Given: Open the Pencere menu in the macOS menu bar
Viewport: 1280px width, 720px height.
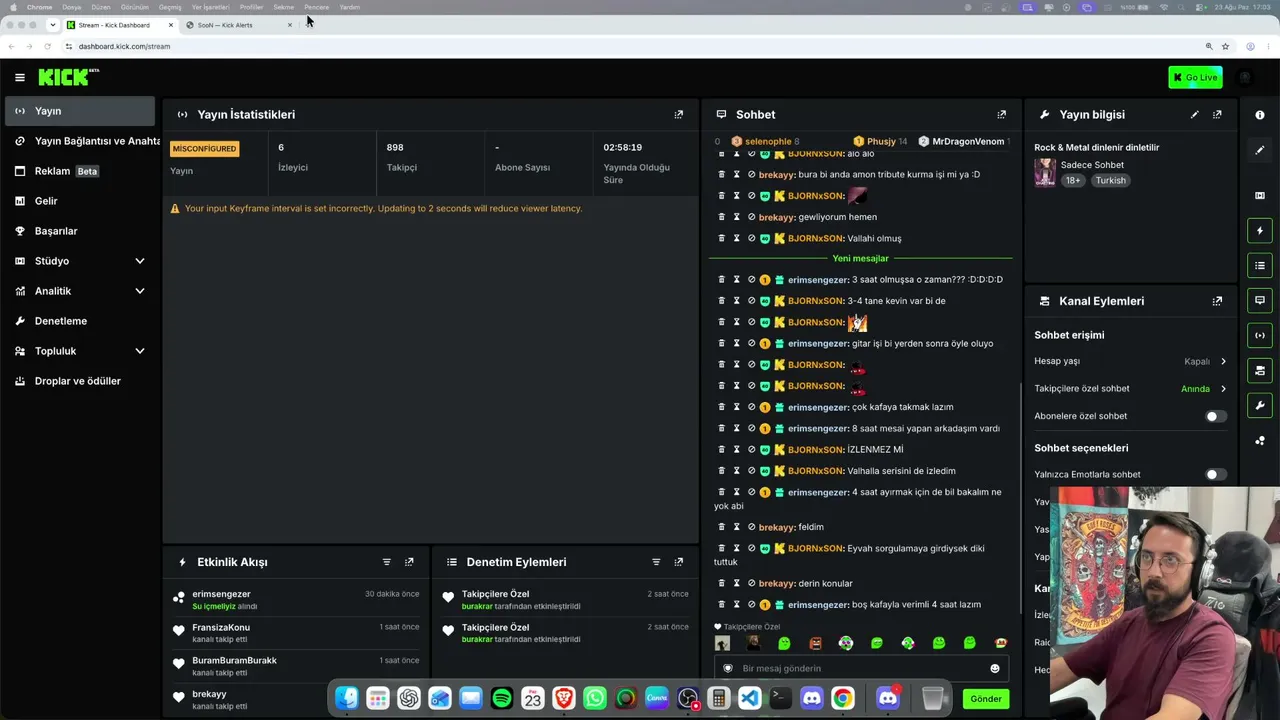Looking at the screenshot, I should [x=316, y=7].
